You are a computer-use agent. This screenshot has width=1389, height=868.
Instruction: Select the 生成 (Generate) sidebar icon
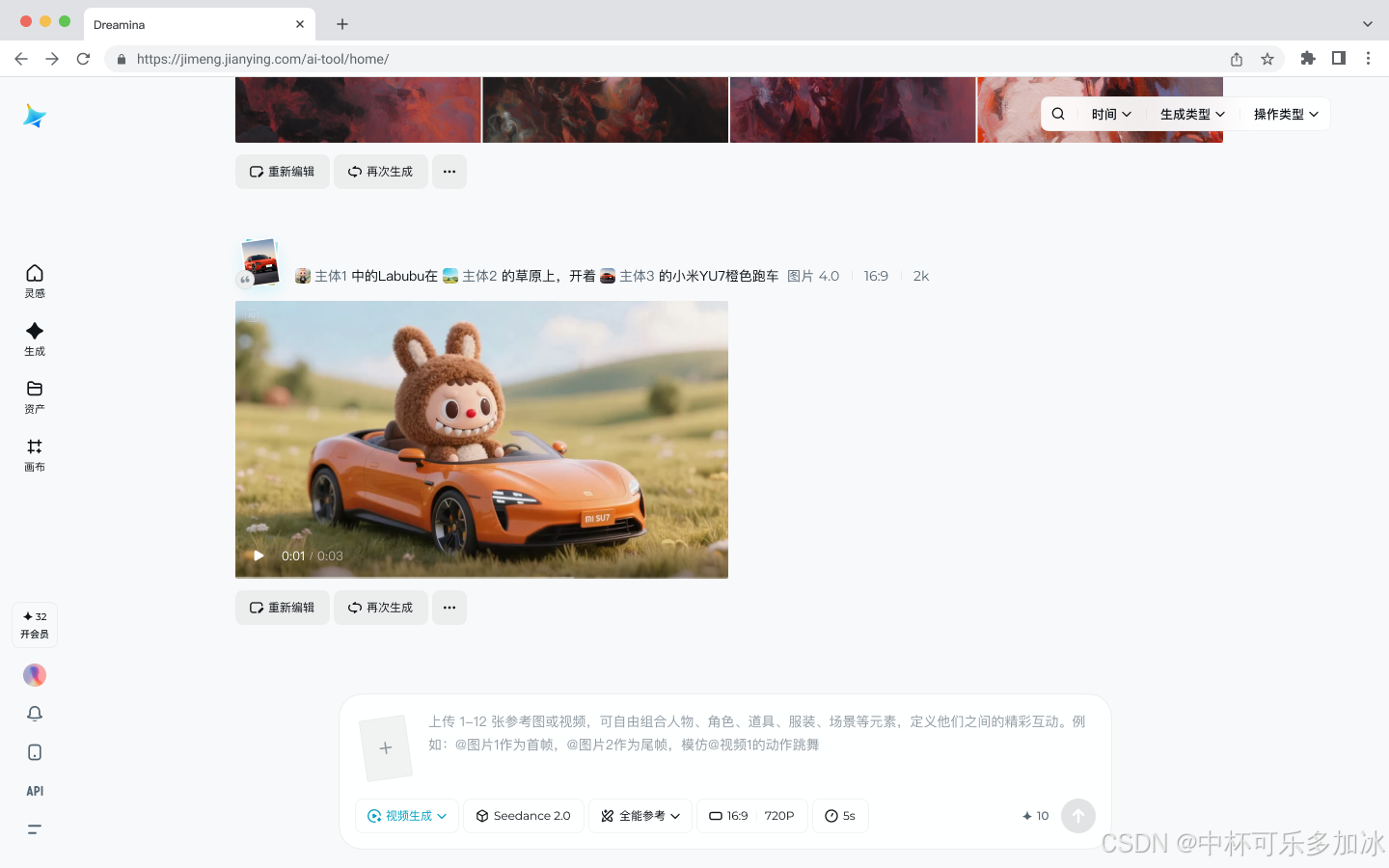(x=34, y=339)
